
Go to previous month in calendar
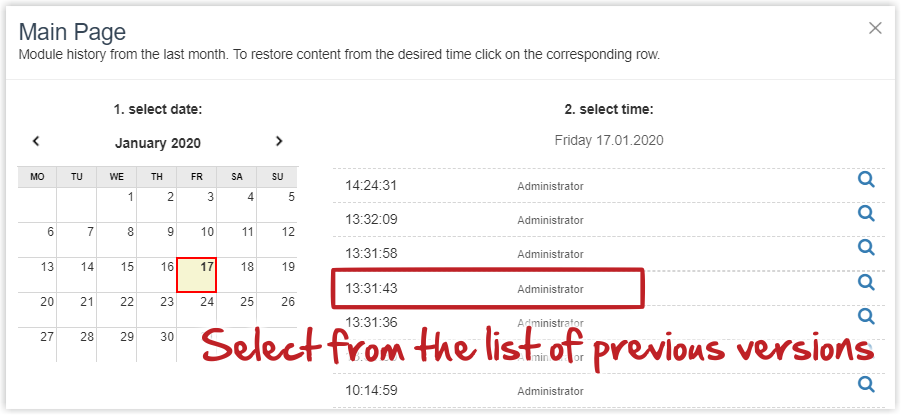coord(36,142)
